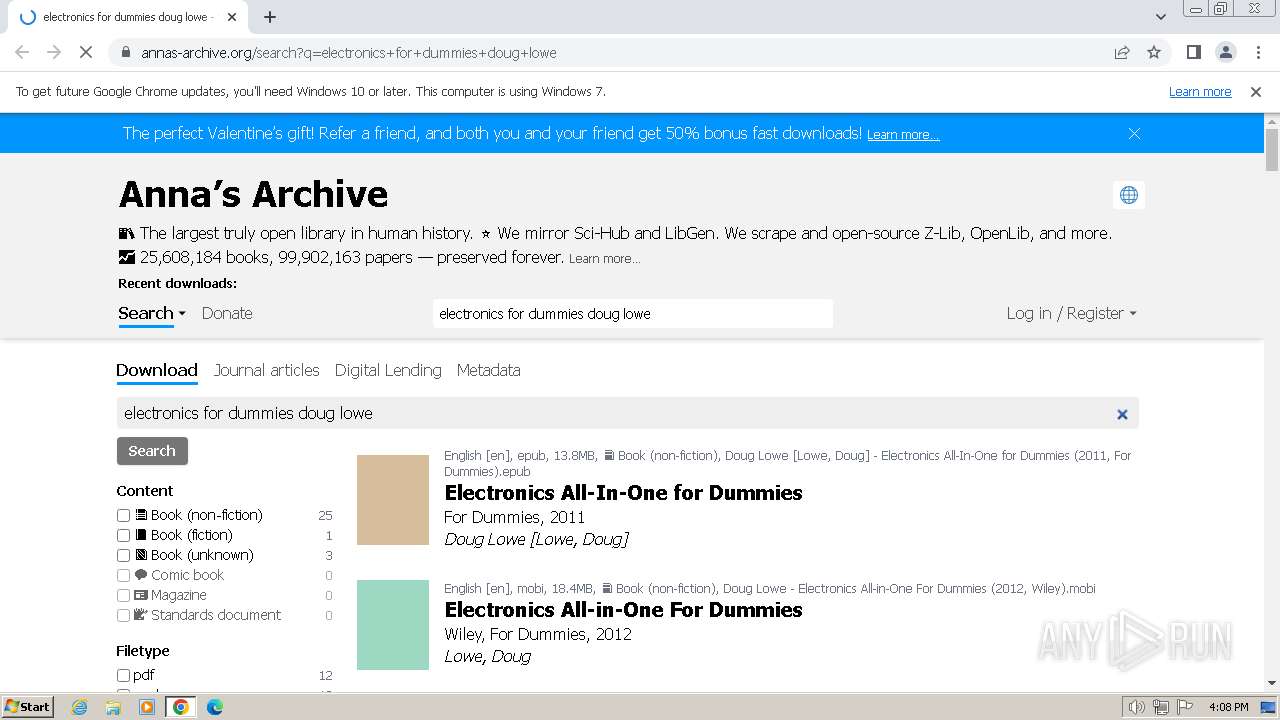Open the tab search chevron

(1160, 17)
